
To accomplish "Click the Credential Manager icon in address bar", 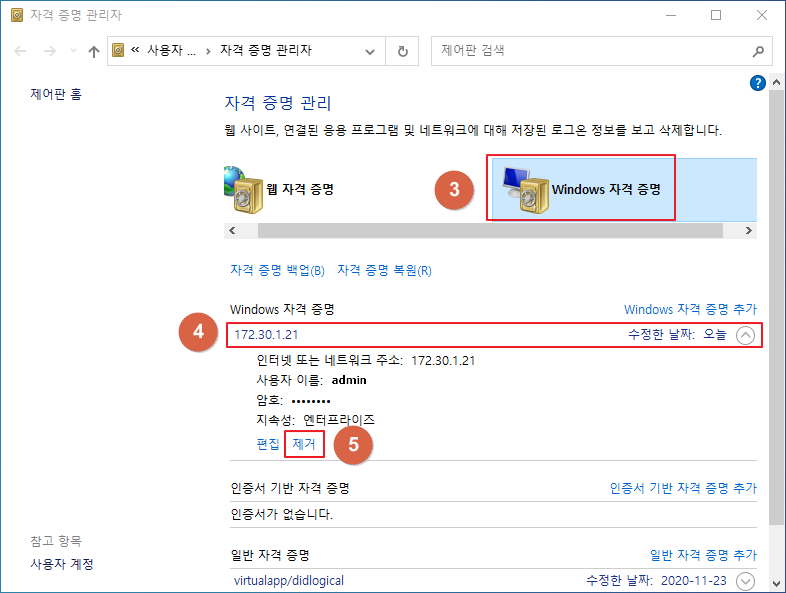I will pos(118,50).
